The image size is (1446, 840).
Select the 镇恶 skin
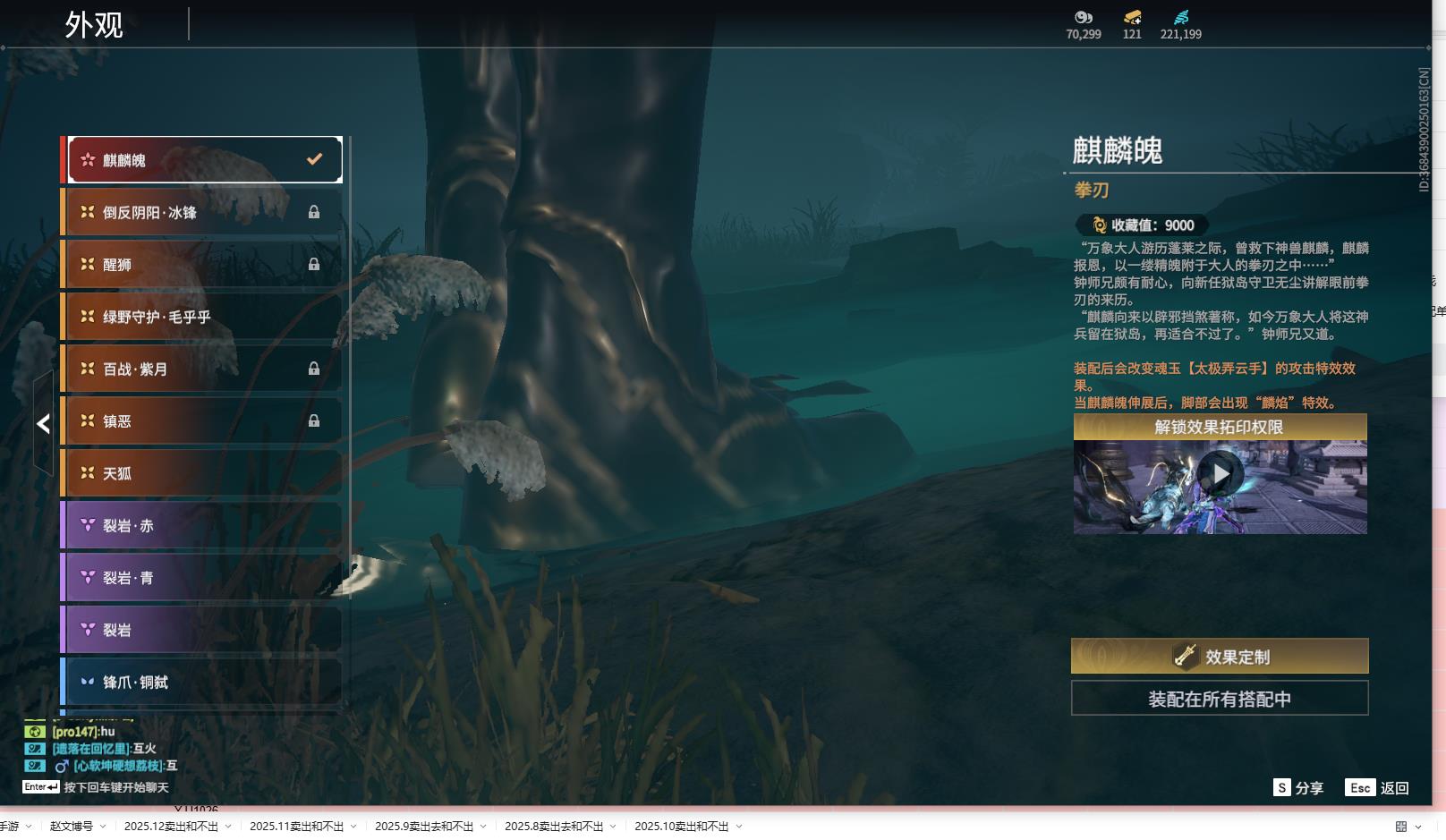[x=201, y=420]
